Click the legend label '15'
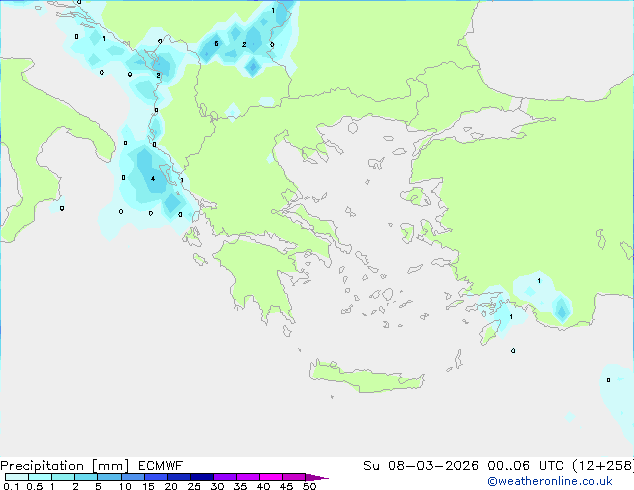This screenshot has width=634, height=490. 148,486
